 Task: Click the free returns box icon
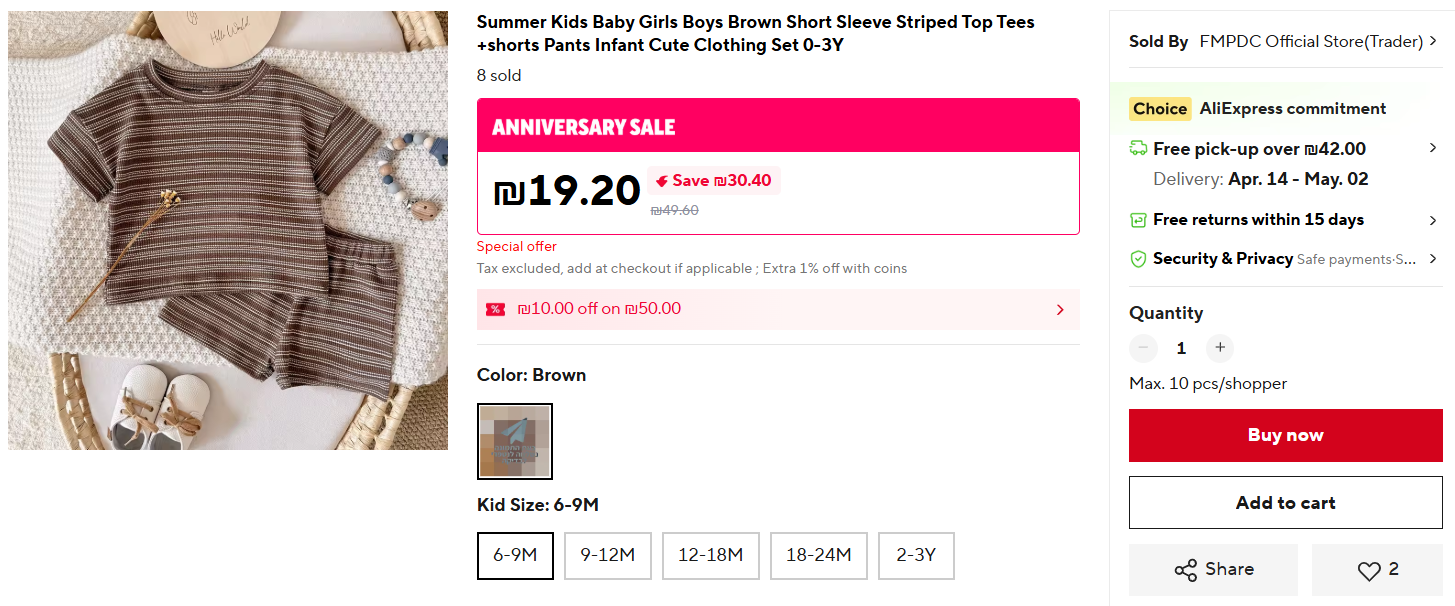[1138, 220]
